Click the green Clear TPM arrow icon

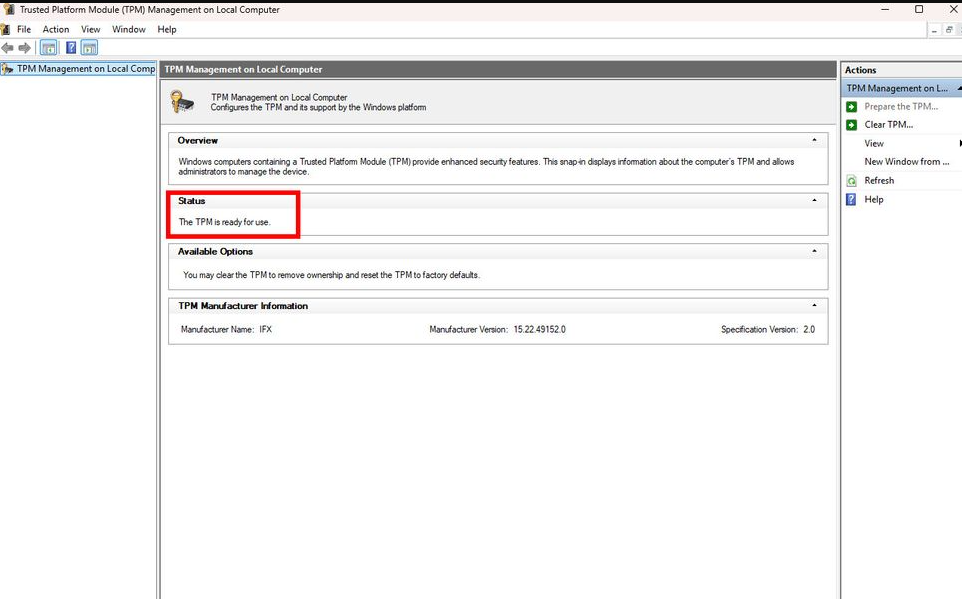click(x=851, y=125)
